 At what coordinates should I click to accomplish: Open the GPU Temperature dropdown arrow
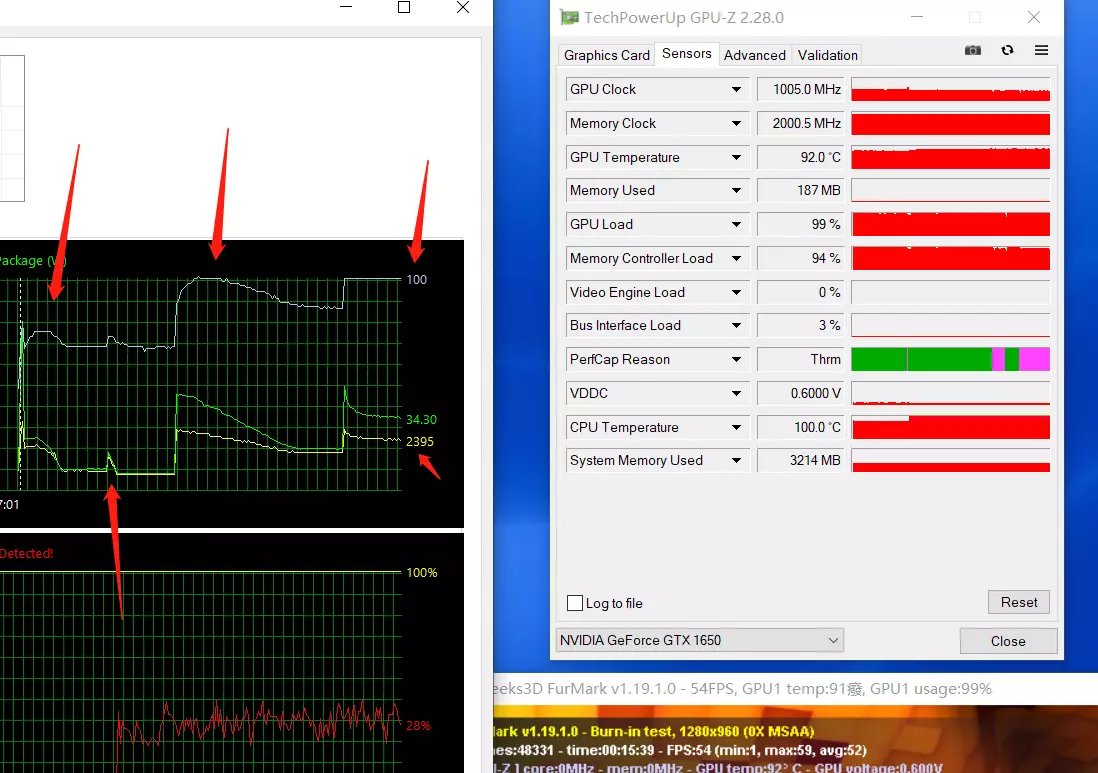pyautogui.click(x=736, y=158)
